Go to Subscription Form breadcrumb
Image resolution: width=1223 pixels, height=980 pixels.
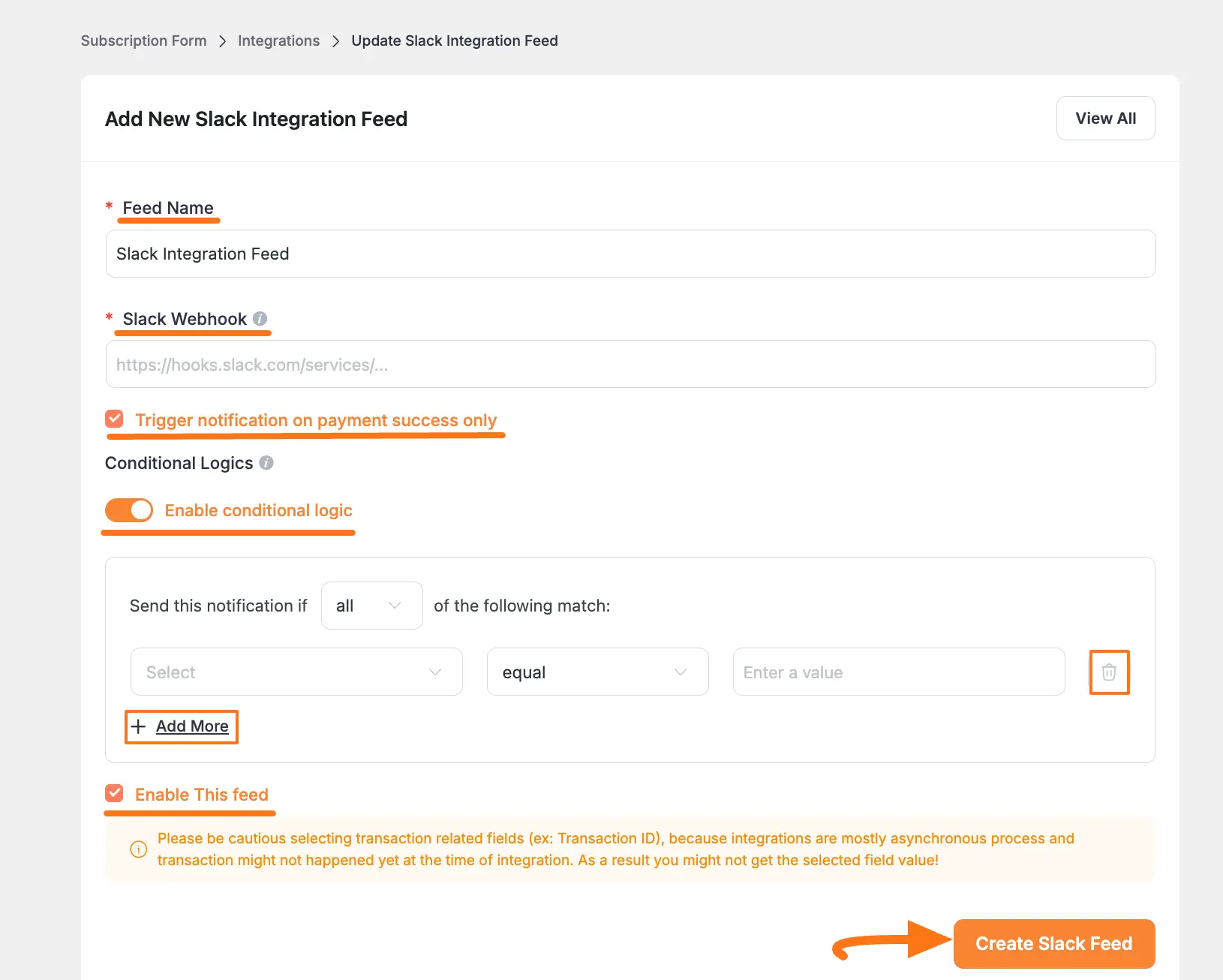[x=143, y=41]
